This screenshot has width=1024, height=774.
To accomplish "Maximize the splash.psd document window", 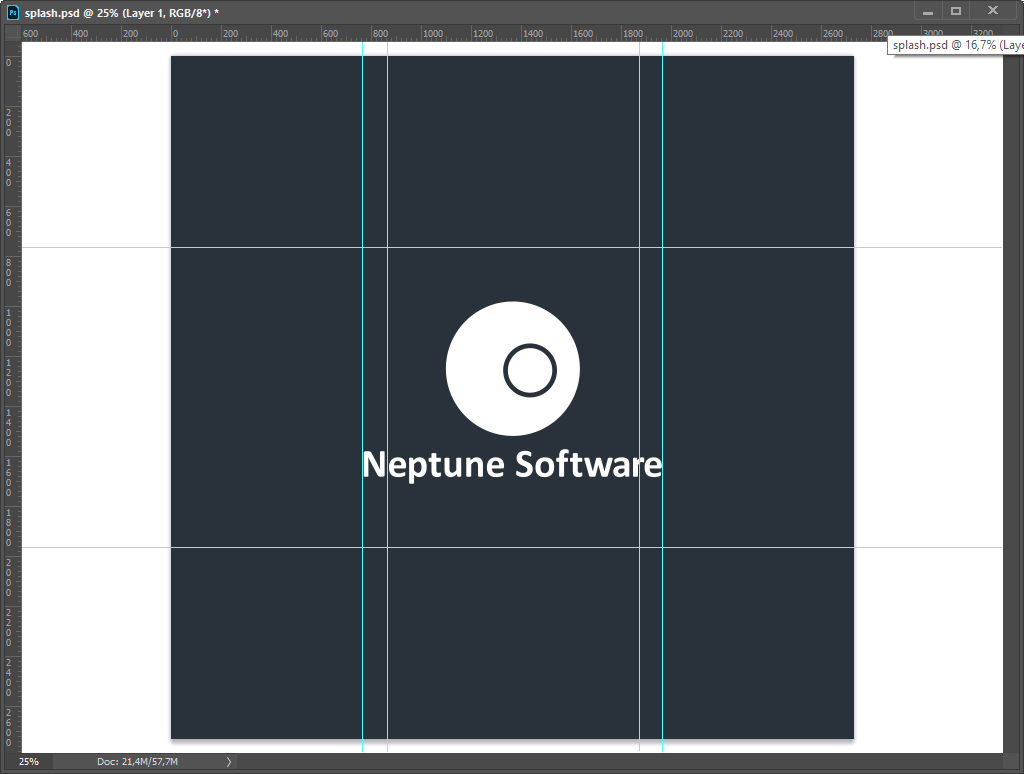I will pos(956,11).
